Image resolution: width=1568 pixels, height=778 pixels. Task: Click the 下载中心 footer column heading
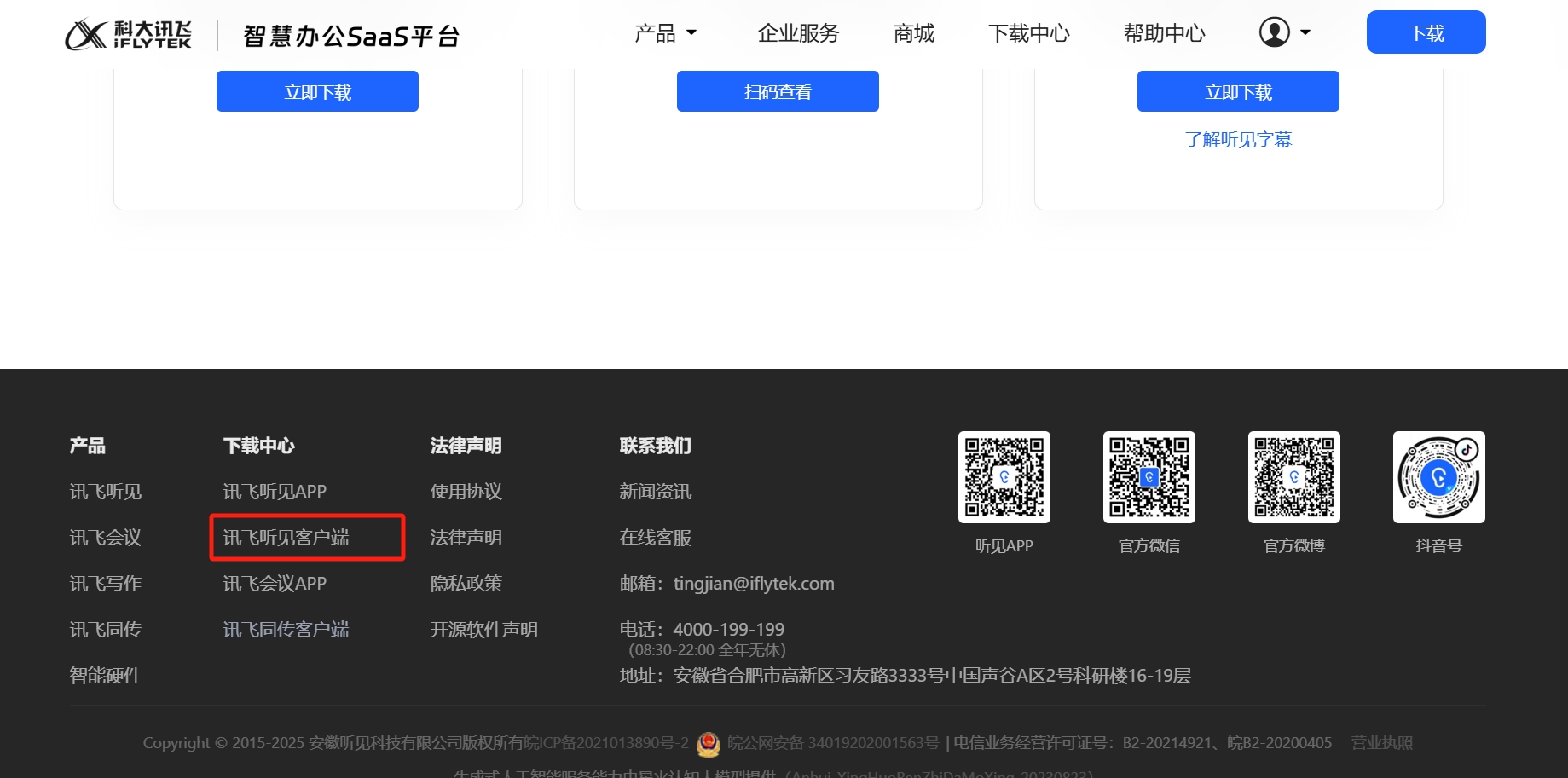click(259, 446)
